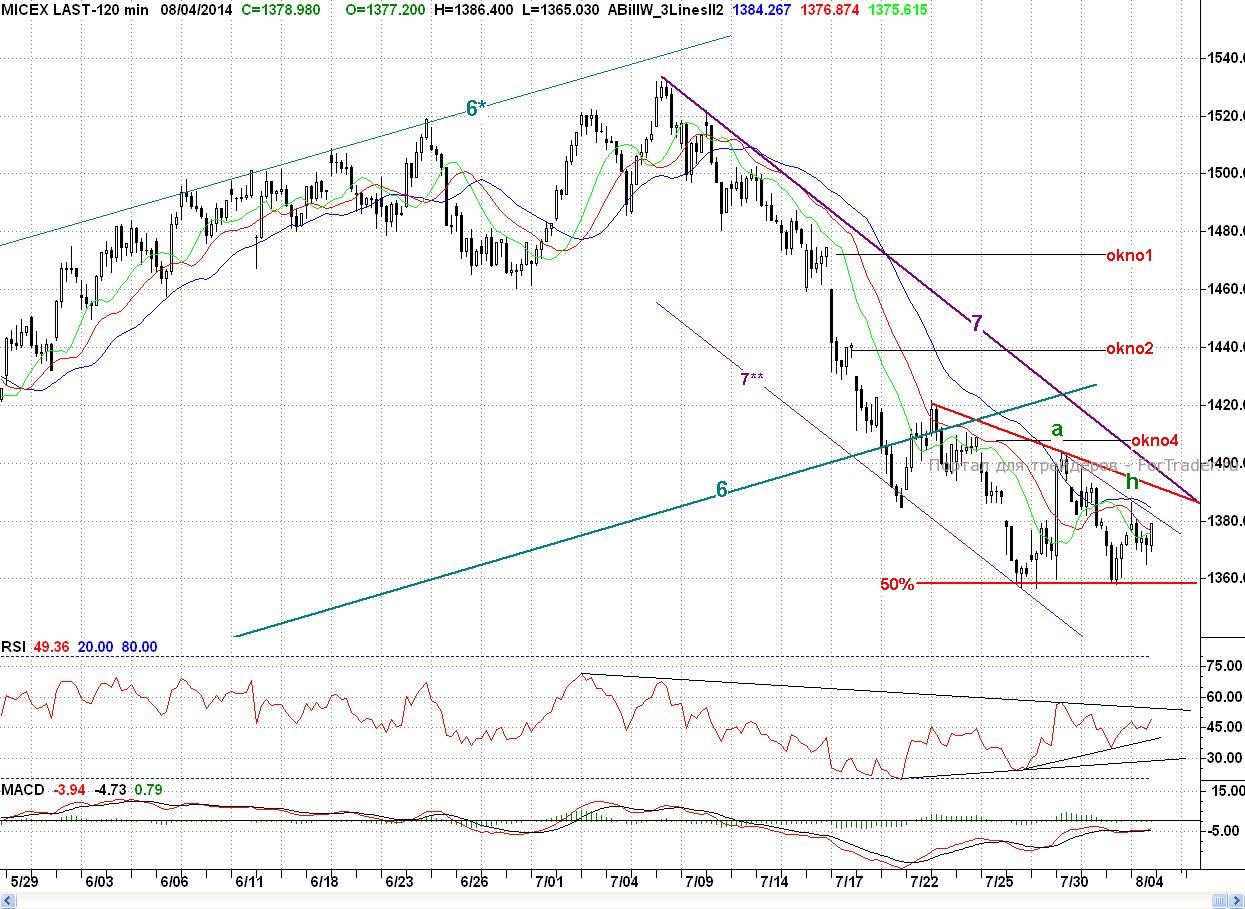The height and width of the screenshot is (909, 1245).
Task: Click the upper channel label 6*
Action: coord(476,109)
